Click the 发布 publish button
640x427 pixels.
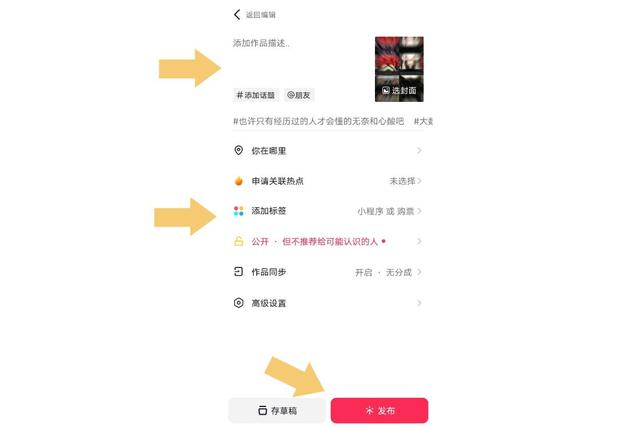tap(380, 410)
